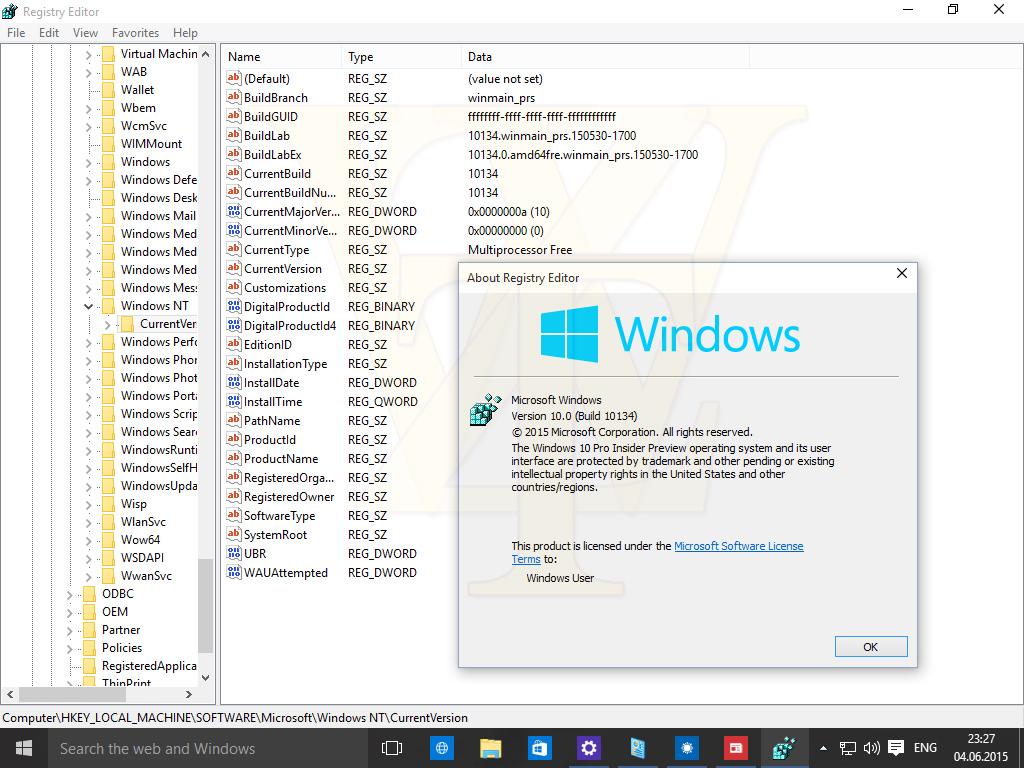This screenshot has width=1024, height=768.
Task: Collapse the Windows NT key
Action: [x=88, y=306]
